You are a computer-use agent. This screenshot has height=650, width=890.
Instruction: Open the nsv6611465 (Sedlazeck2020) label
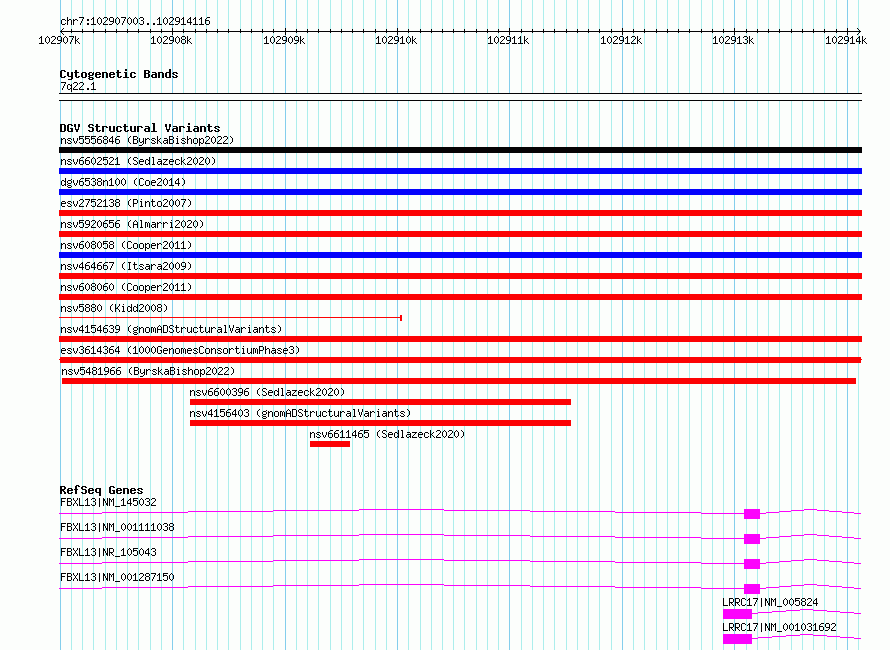tap(387, 434)
